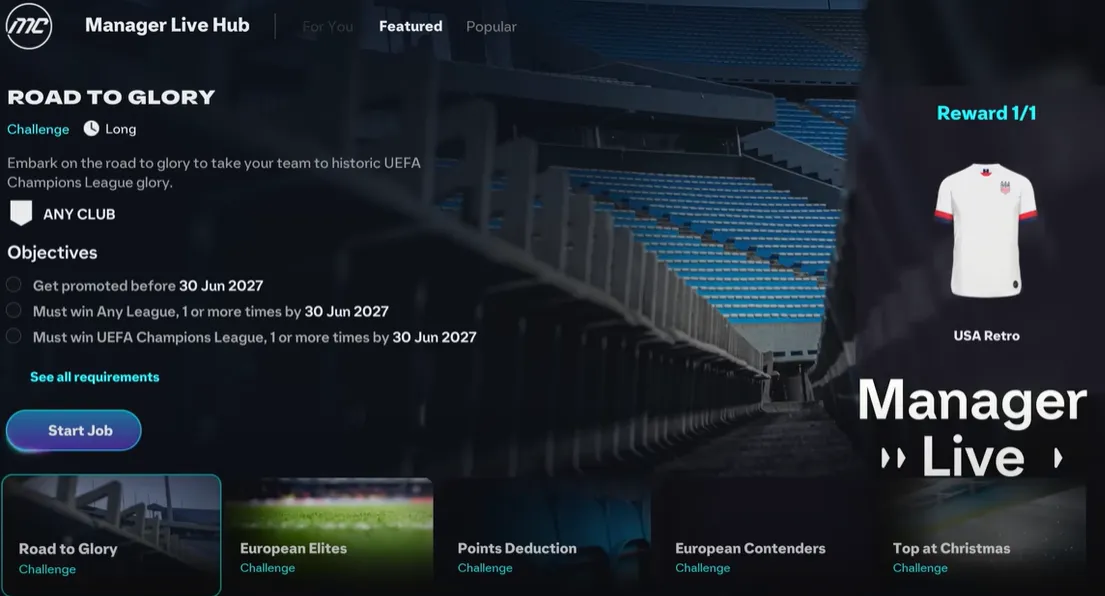Expand See all requirements

pos(94,377)
